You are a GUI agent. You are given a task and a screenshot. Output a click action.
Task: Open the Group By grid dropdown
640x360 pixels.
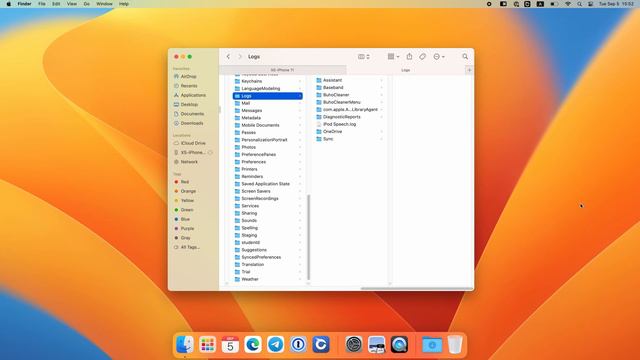pos(393,57)
